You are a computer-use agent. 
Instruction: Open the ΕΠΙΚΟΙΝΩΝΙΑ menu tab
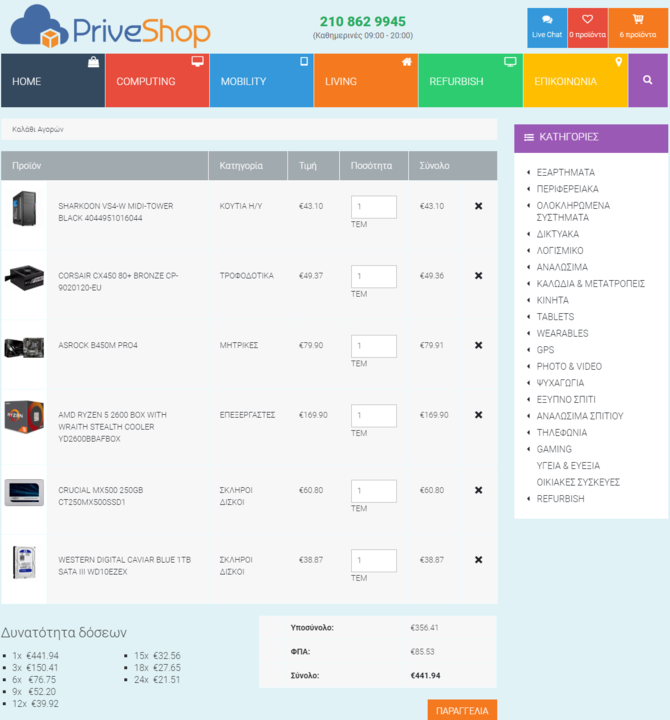pyautogui.click(x=575, y=80)
